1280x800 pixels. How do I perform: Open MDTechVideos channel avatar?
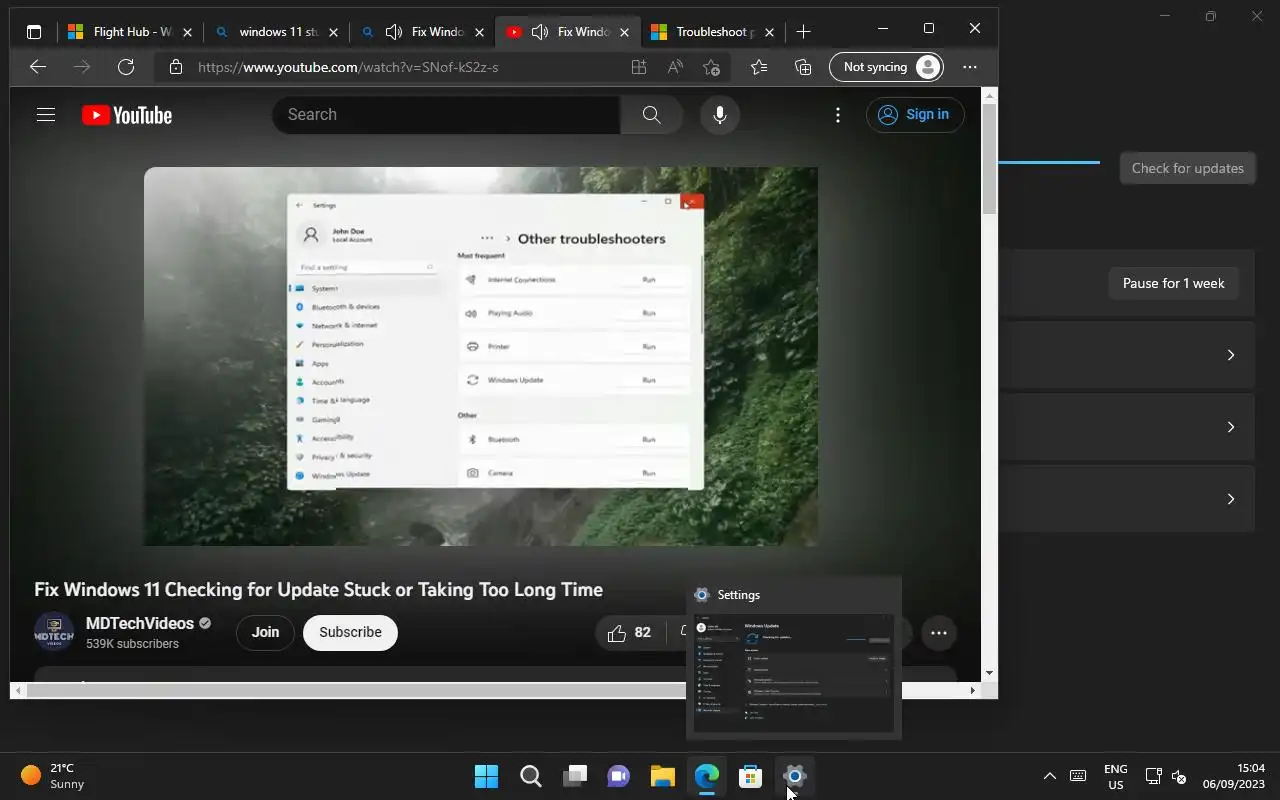tap(54, 632)
